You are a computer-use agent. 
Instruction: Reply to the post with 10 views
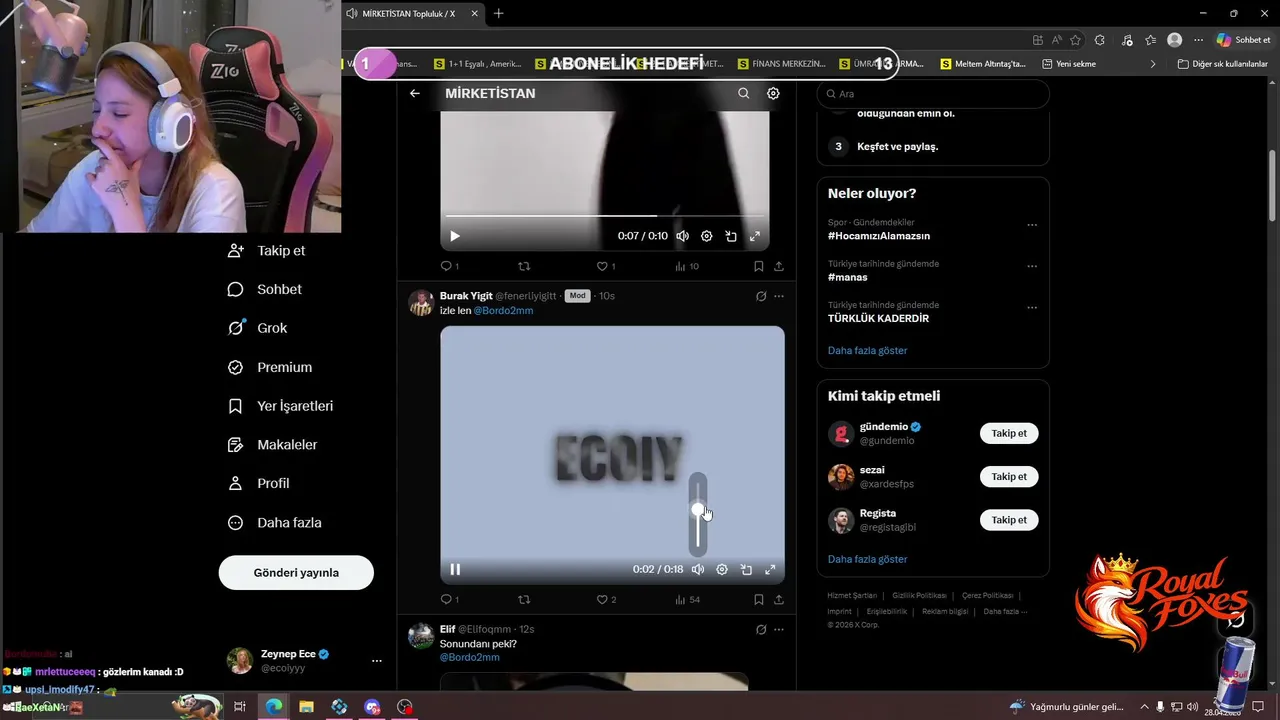(x=449, y=266)
